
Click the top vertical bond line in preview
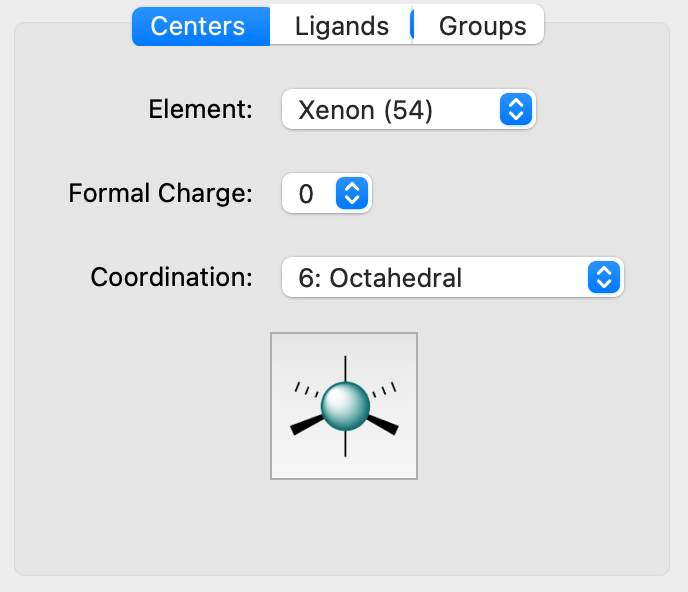(x=345, y=369)
